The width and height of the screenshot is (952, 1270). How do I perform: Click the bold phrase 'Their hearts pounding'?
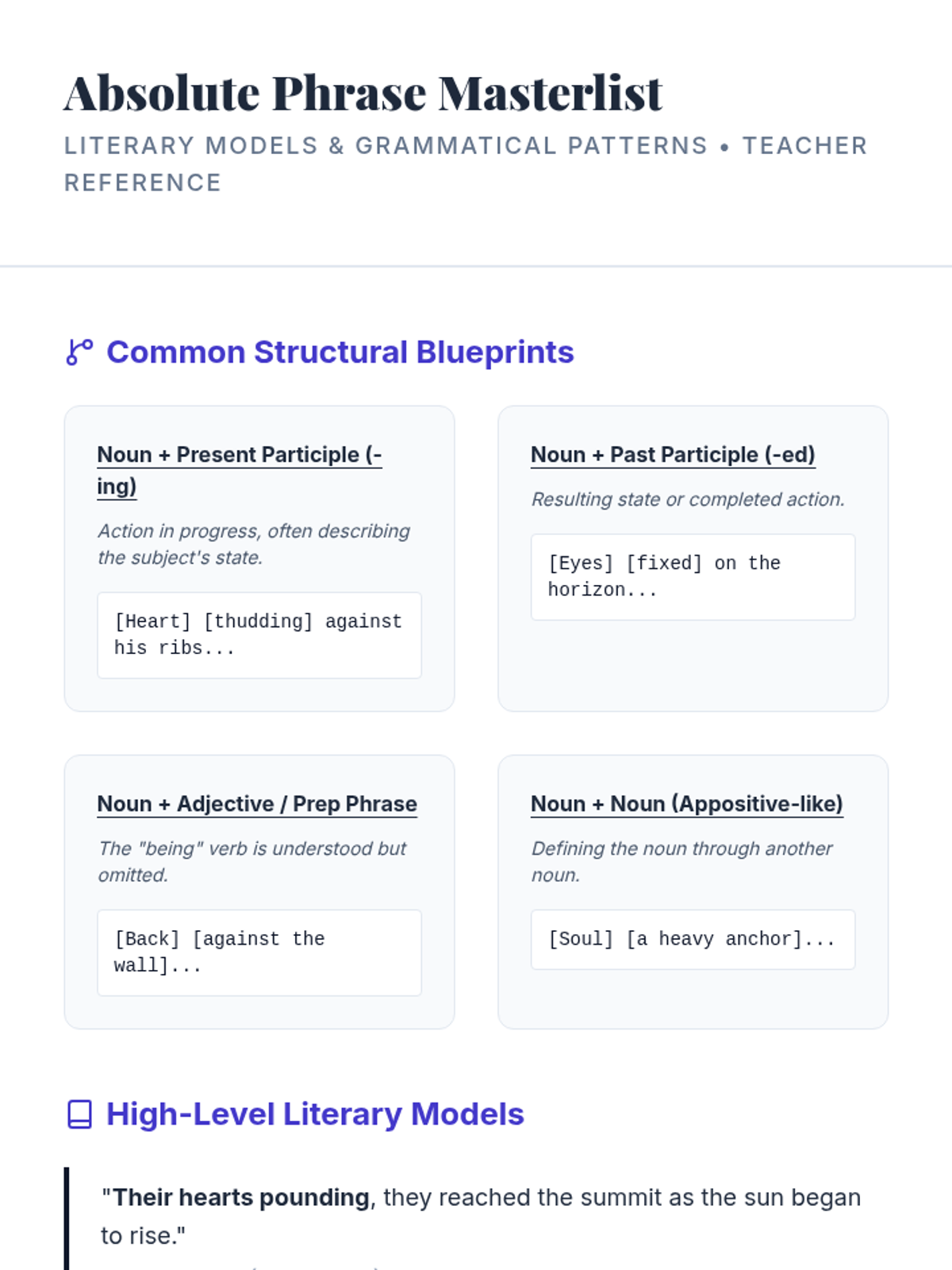(241, 1197)
